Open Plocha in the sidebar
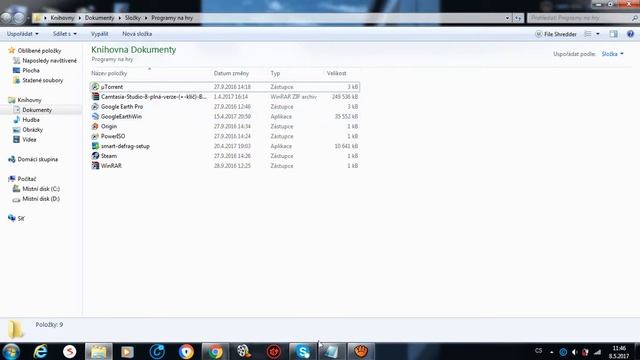The width and height of the screenshot is (640, 360). tap(31, 70)
